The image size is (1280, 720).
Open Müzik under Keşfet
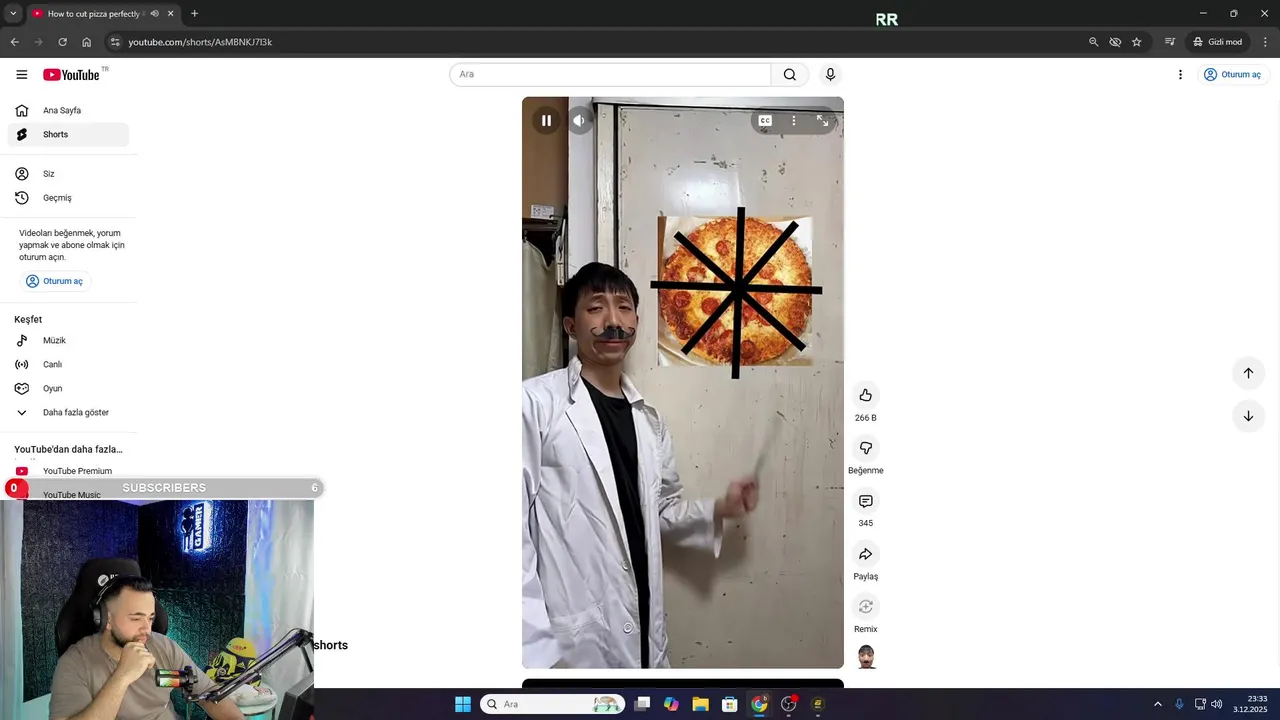click(68, 341)
